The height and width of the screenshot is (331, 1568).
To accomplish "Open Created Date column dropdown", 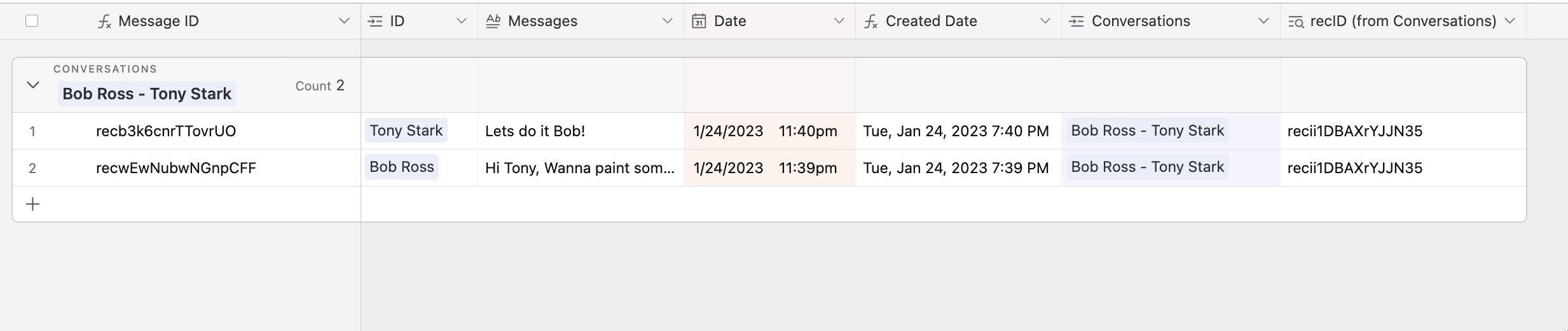I will click(x=1045, y=21).
